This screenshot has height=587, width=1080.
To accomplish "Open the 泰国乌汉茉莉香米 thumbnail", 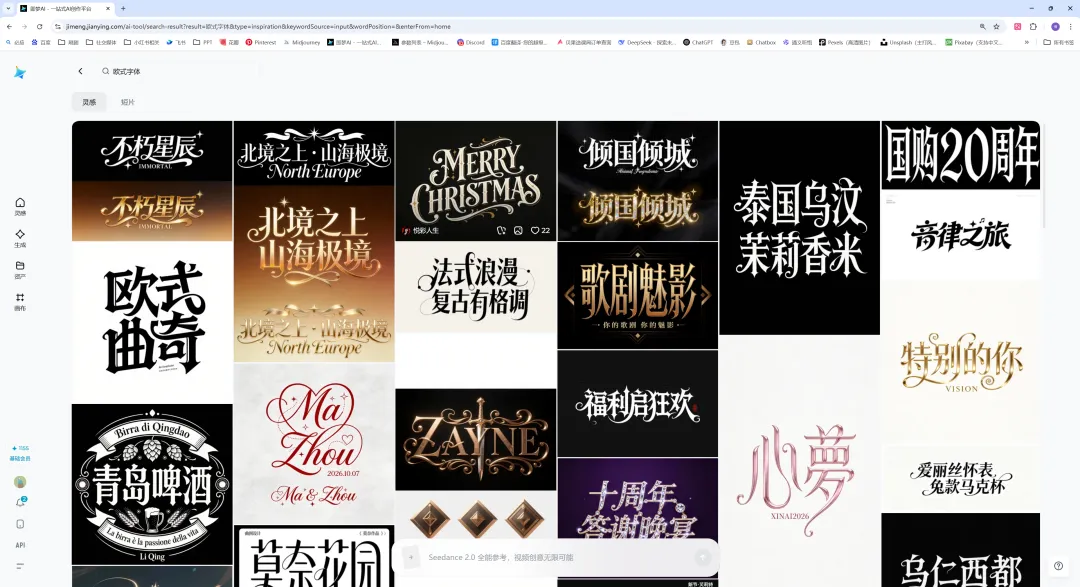I will (x=800, y=228).
